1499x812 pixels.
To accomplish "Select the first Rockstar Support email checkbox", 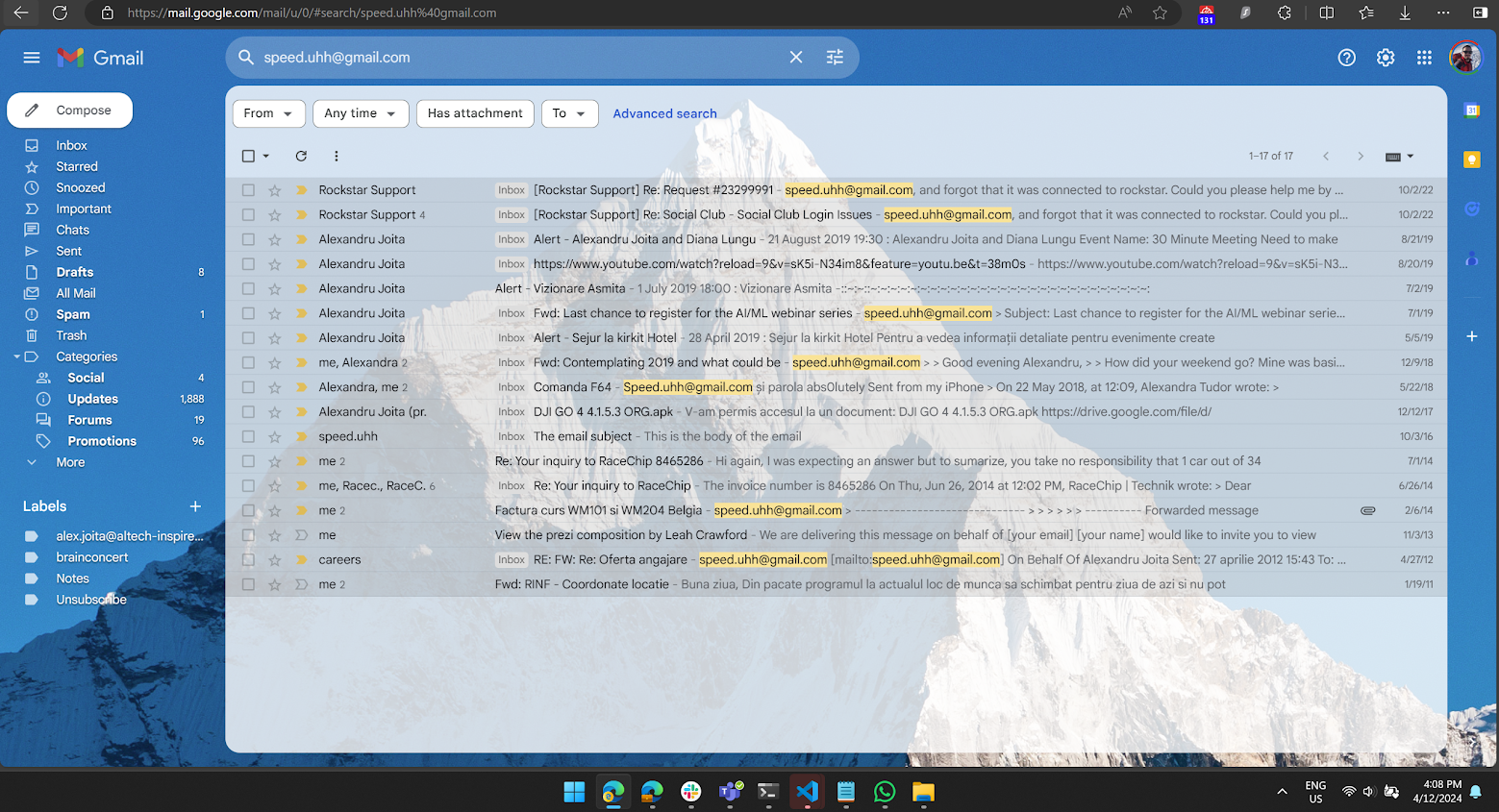I will [249, 190].
